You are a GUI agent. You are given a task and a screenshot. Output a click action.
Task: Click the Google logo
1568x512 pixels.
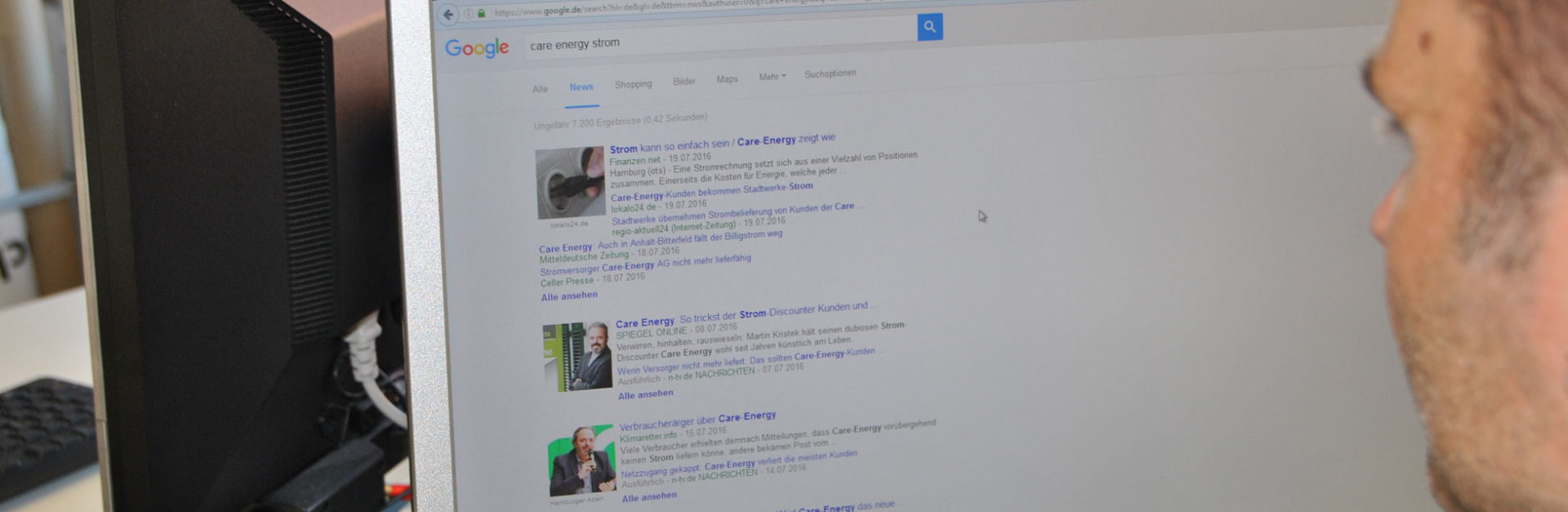477,48
